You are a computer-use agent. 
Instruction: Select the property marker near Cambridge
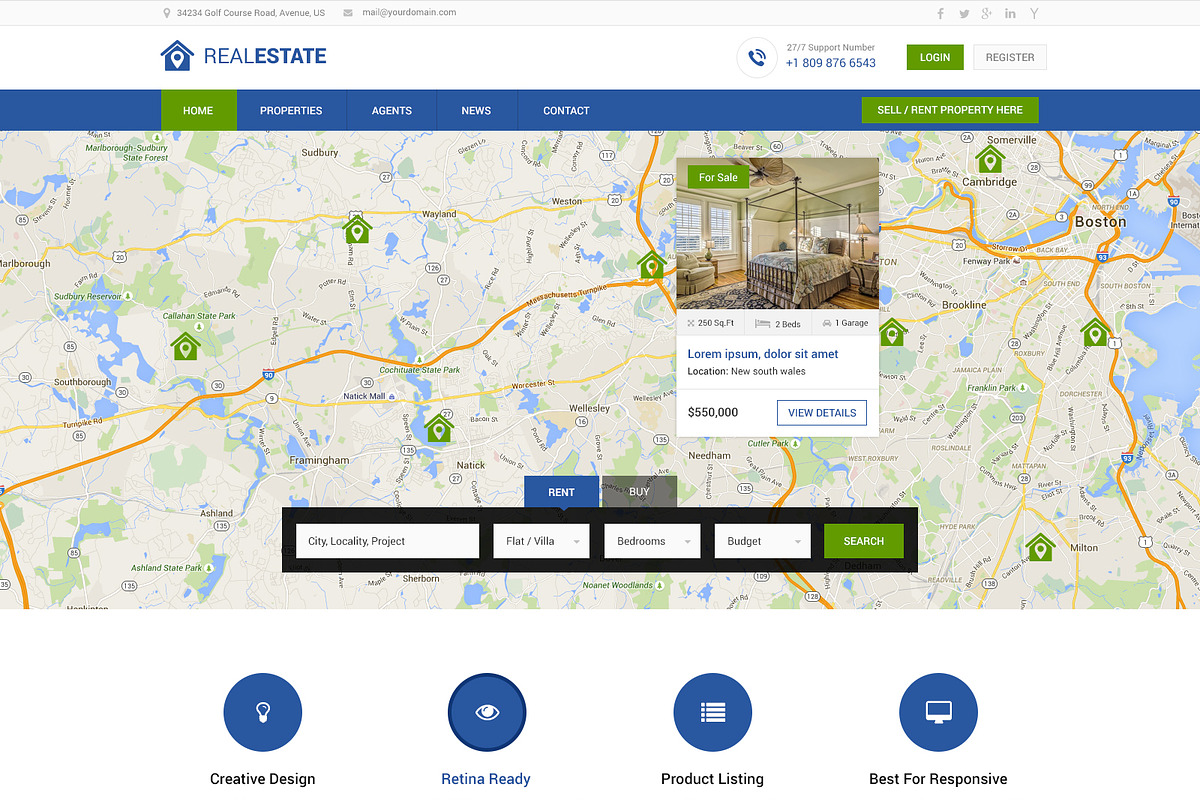pos(990,158)
